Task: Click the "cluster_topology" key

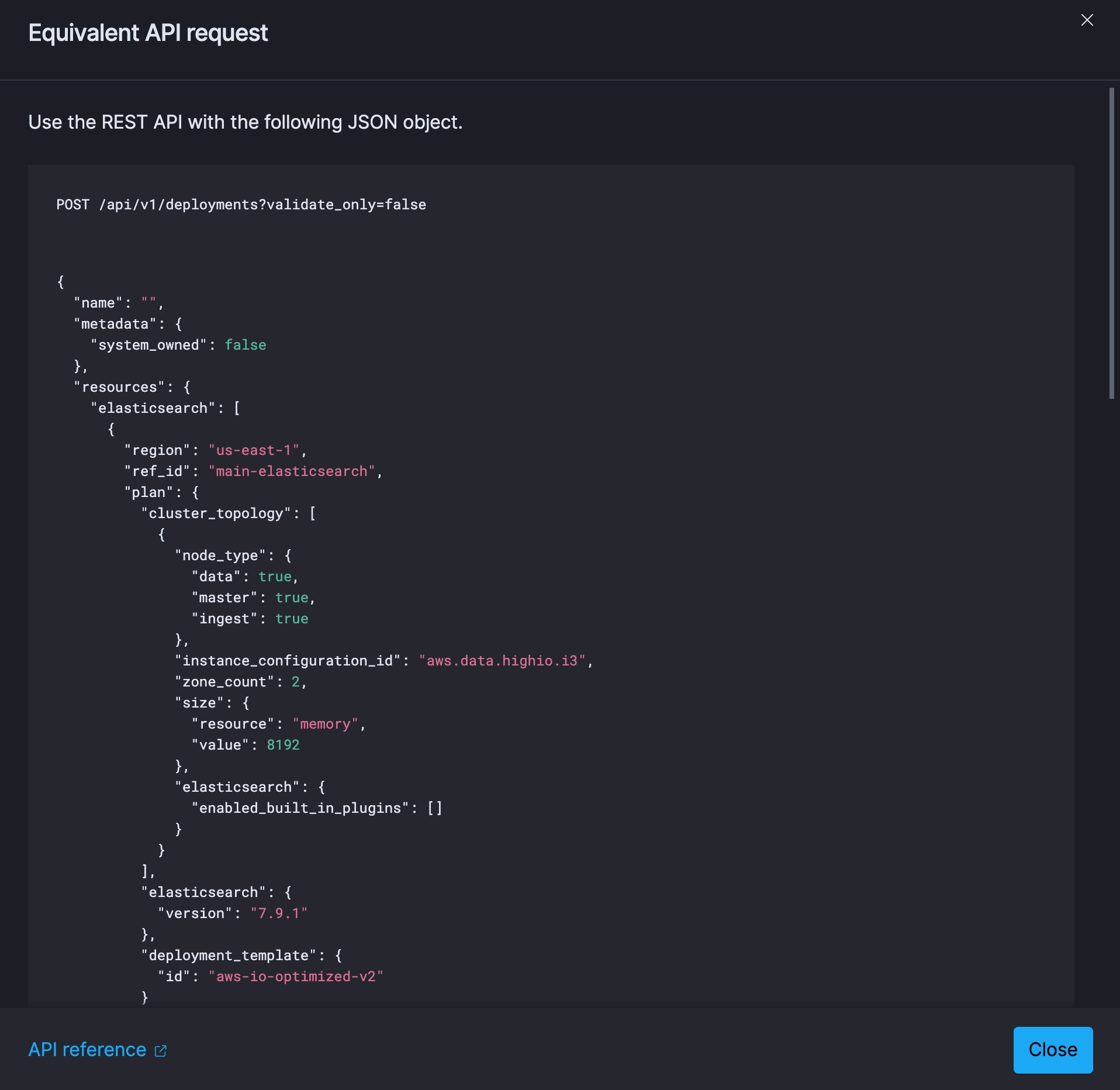Action: 216,513
